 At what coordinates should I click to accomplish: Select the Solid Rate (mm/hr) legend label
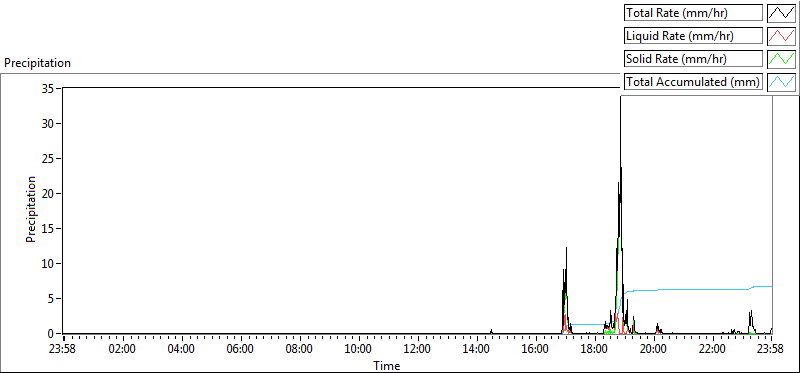[x=693, y=59]
